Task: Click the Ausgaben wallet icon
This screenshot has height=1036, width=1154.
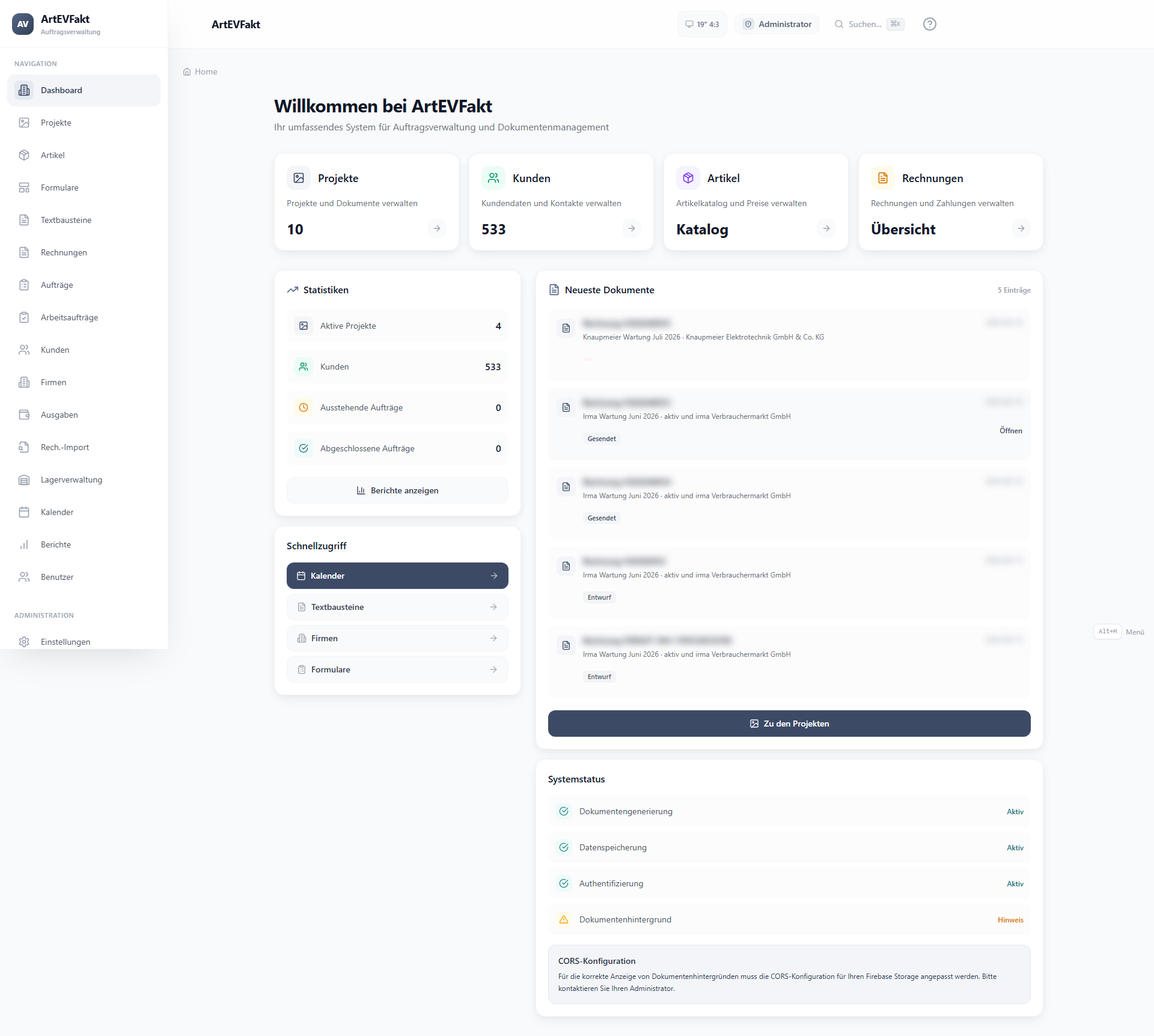Action: click(24, 415)
